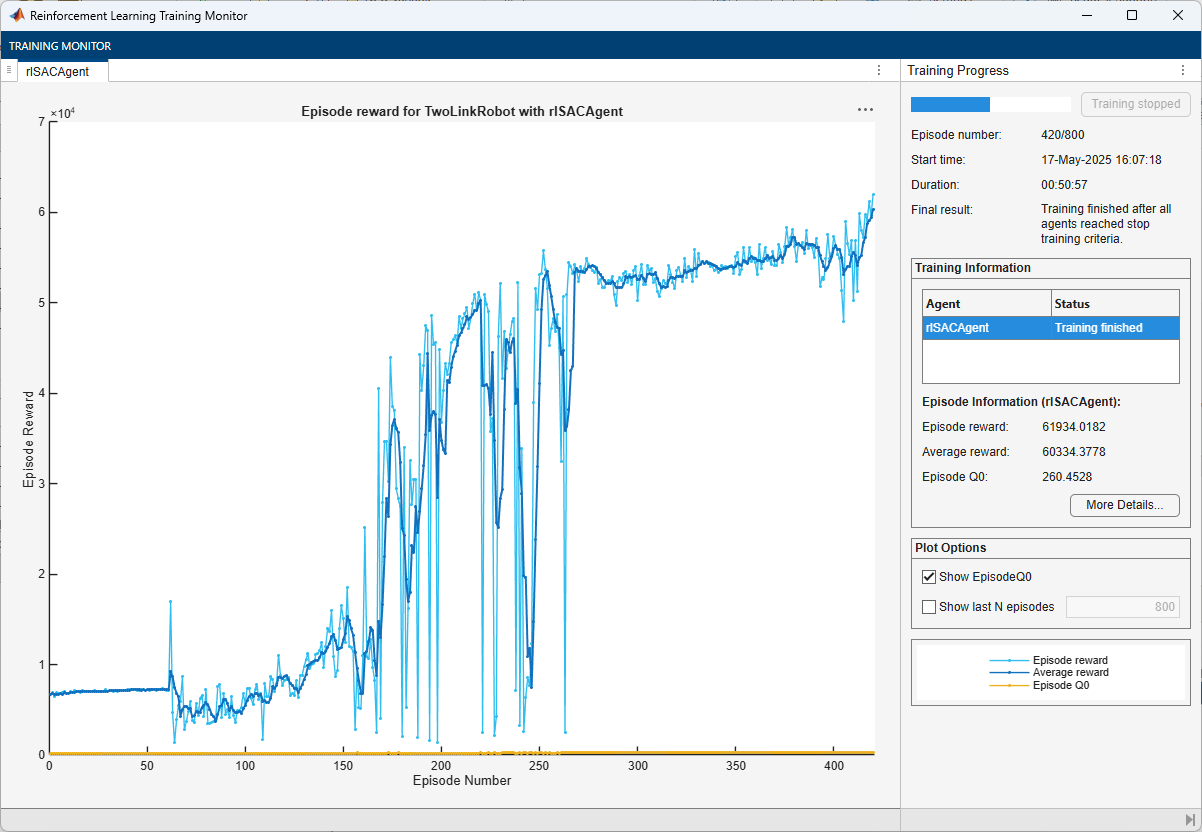Click the document tab list grip icon

[x=9, y=70]
